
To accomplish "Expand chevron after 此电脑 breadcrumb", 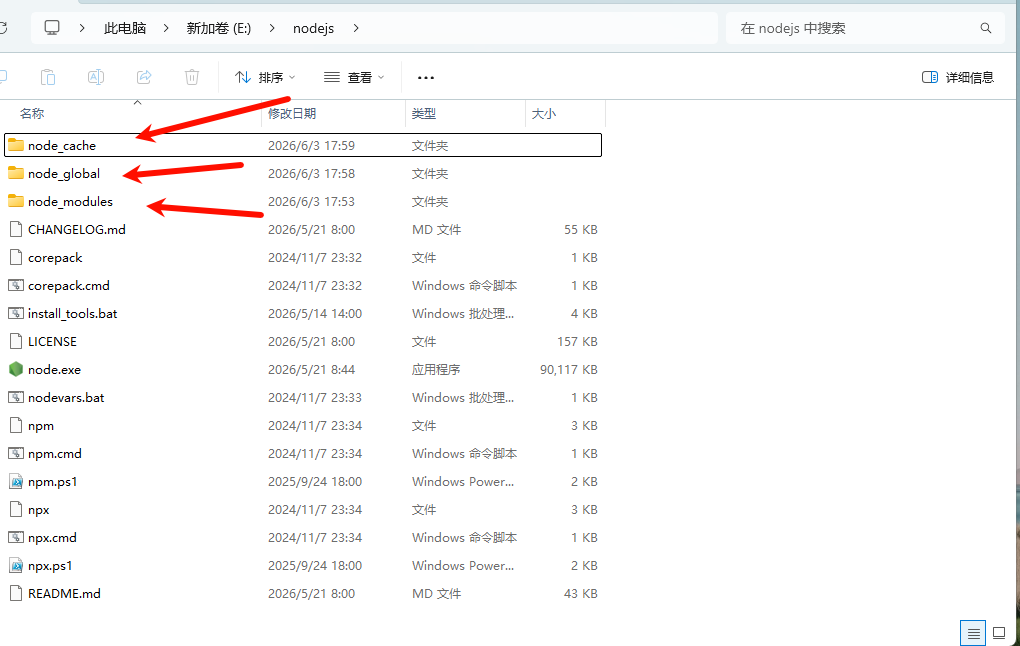I will [x=166, y=28].
